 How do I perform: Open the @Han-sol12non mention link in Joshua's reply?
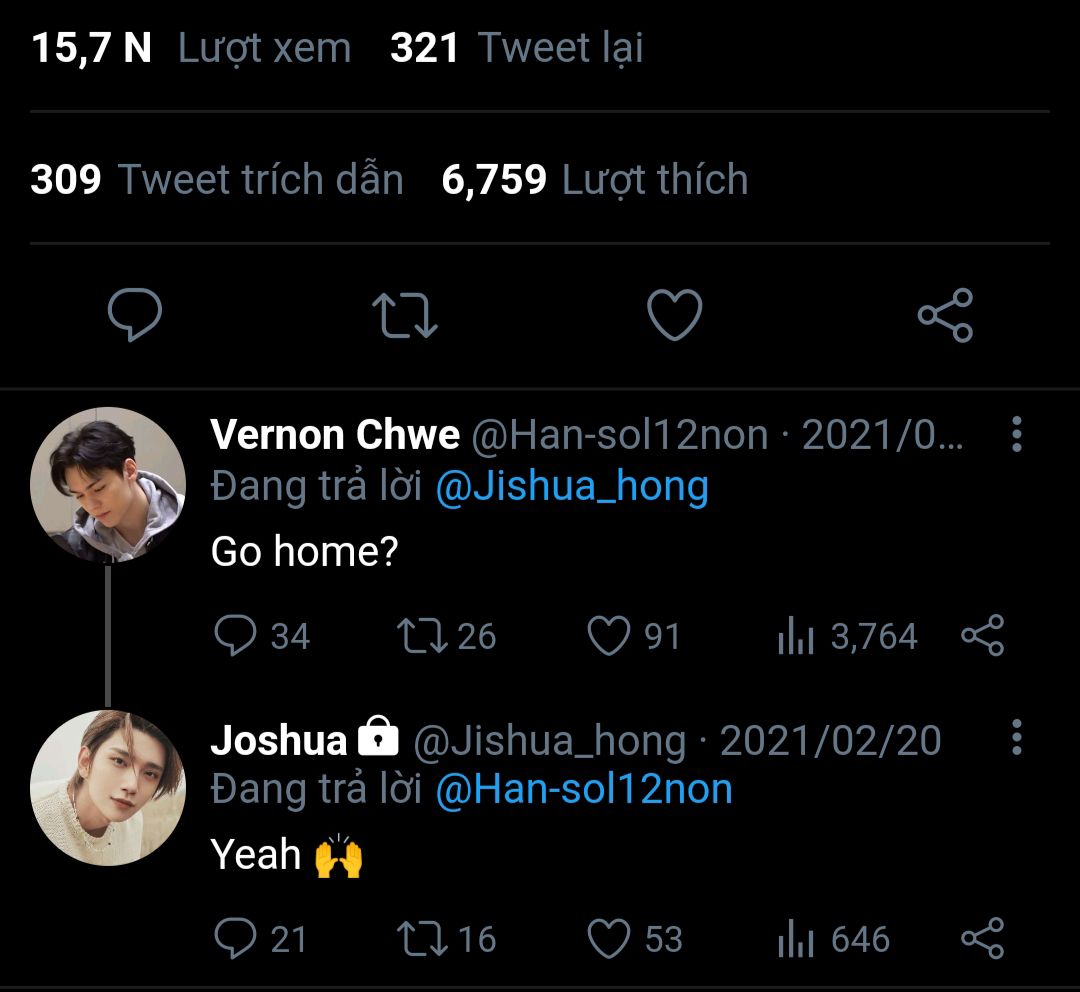pos(584,790)
